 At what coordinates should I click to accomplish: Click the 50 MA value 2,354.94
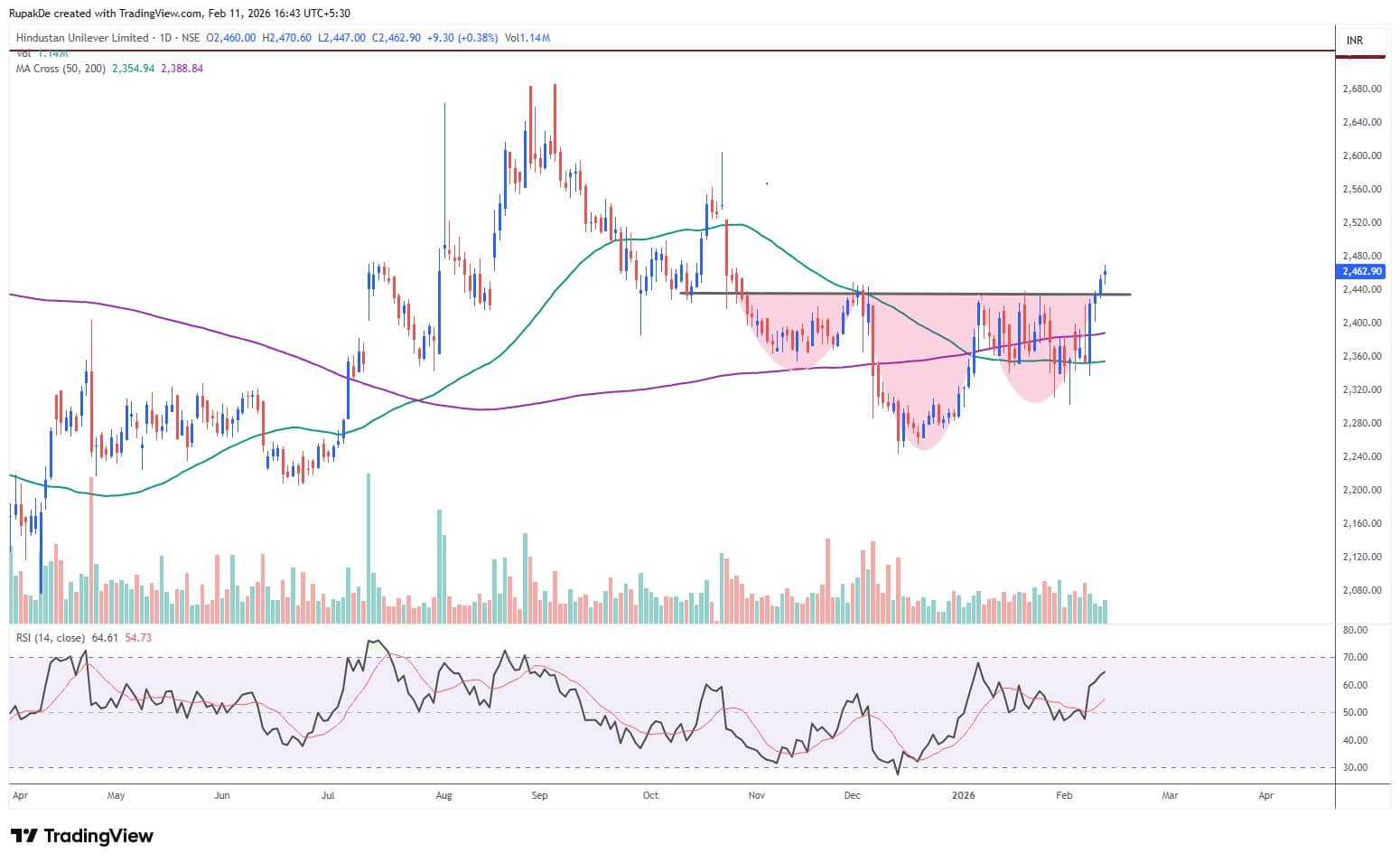coord(133,68)
